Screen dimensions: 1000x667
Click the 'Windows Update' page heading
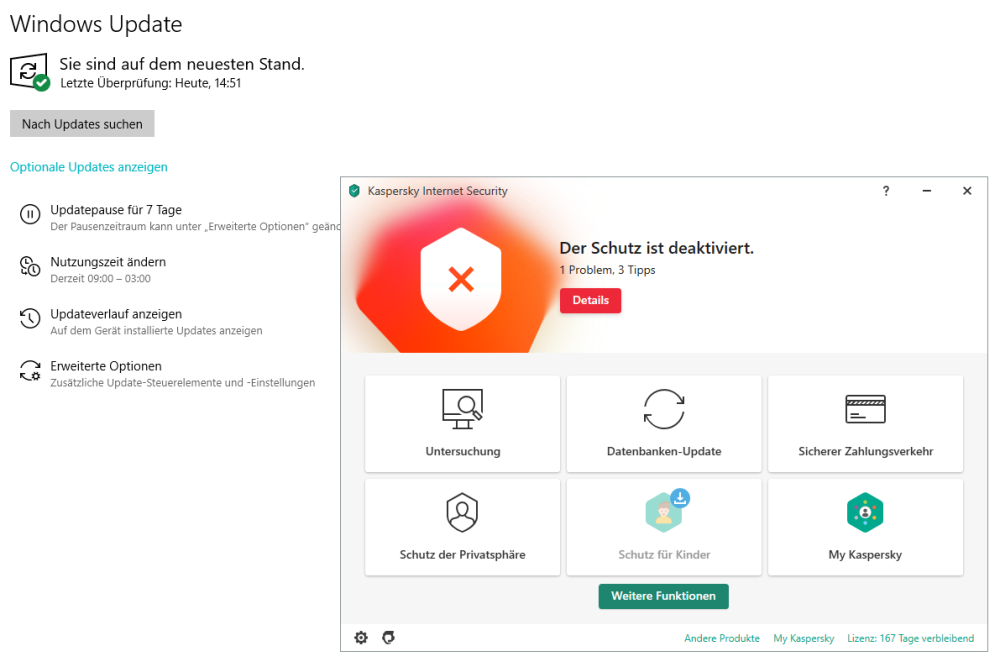point(96,24)
